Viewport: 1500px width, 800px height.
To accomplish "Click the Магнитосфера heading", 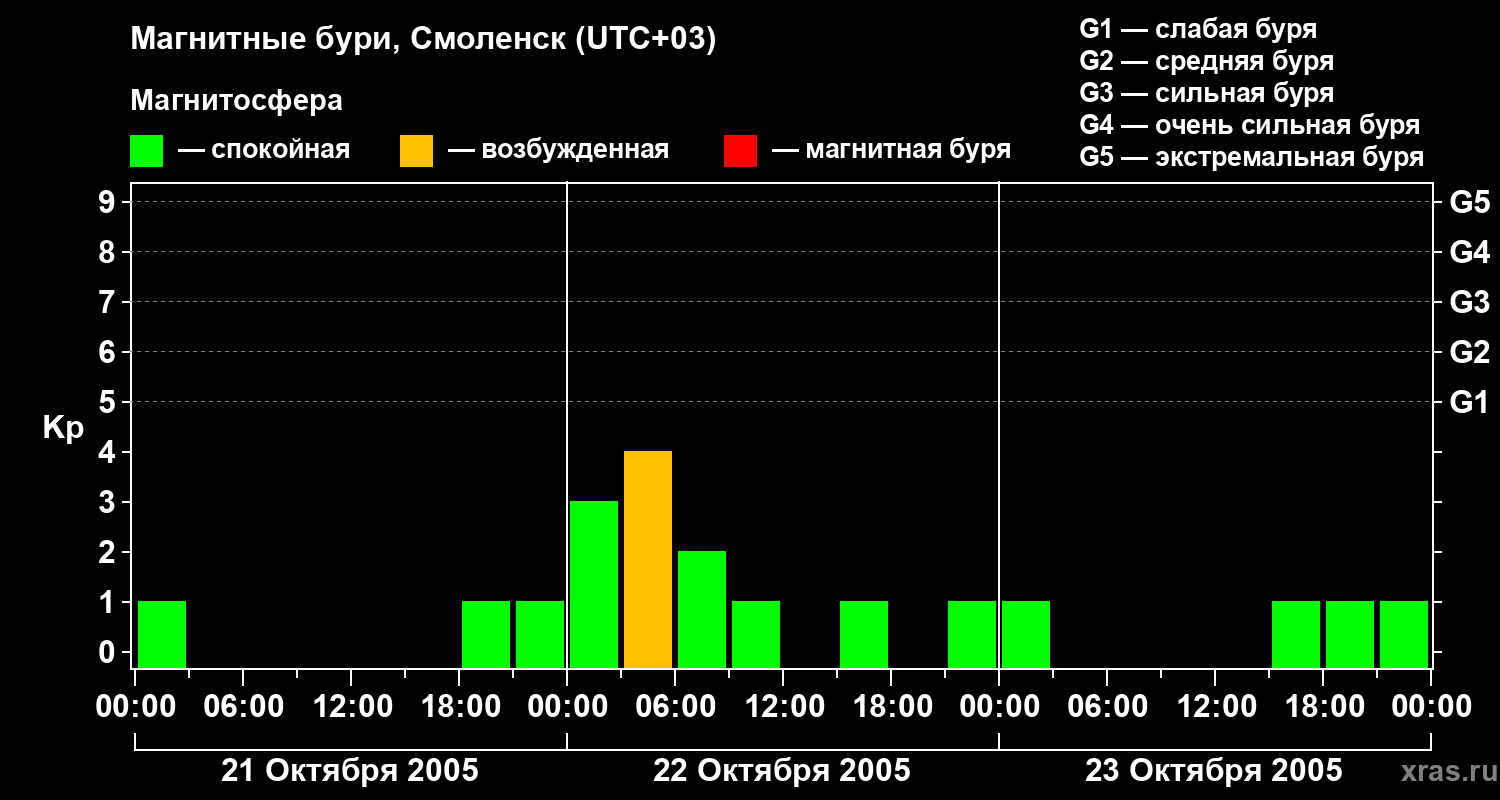I will tap(236, 101).
